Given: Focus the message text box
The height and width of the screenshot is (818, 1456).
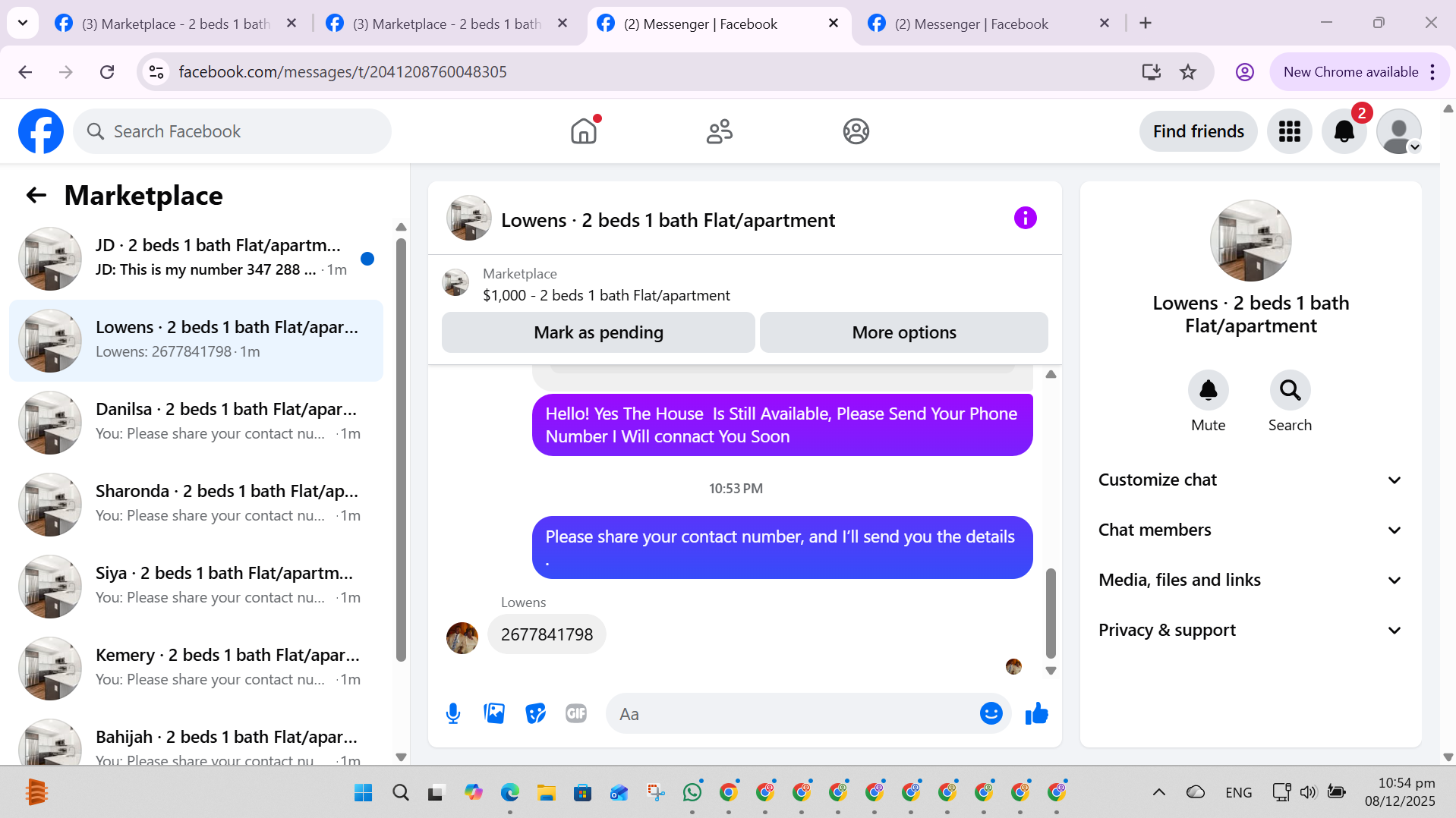Looking at the screenshot, I should click(794, 713).
